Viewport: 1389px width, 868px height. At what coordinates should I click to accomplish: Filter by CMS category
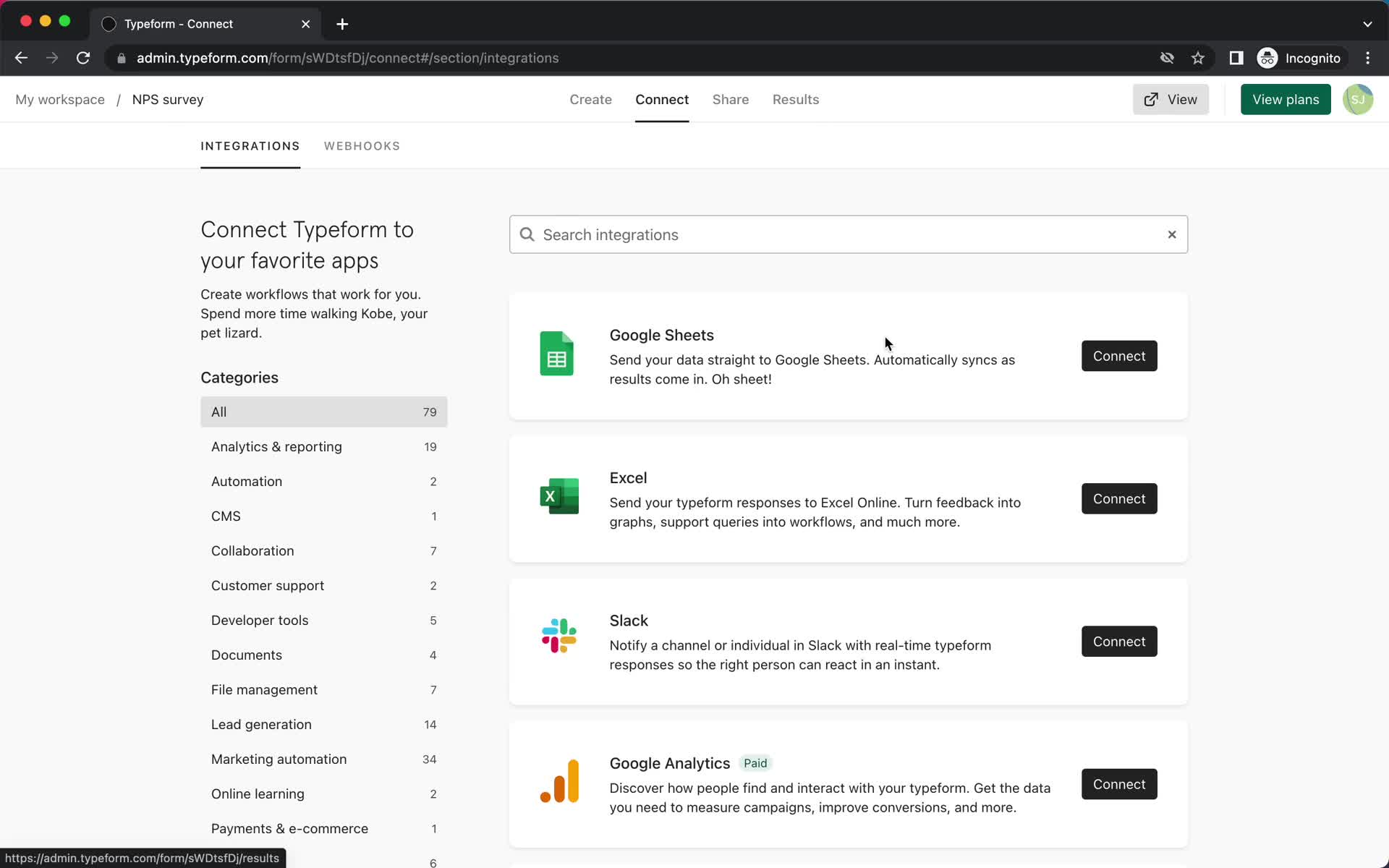pyautogui.click(x=324, y=516)
